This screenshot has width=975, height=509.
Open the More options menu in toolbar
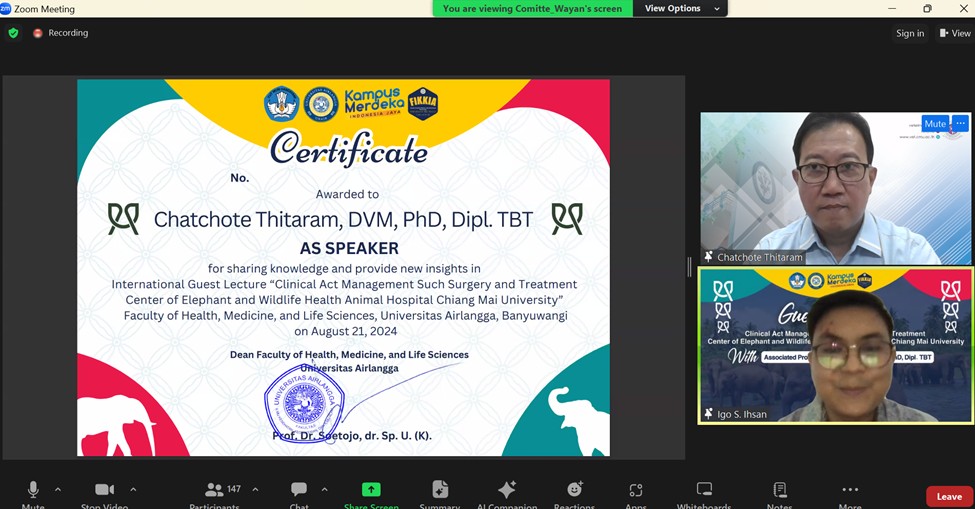850,490
